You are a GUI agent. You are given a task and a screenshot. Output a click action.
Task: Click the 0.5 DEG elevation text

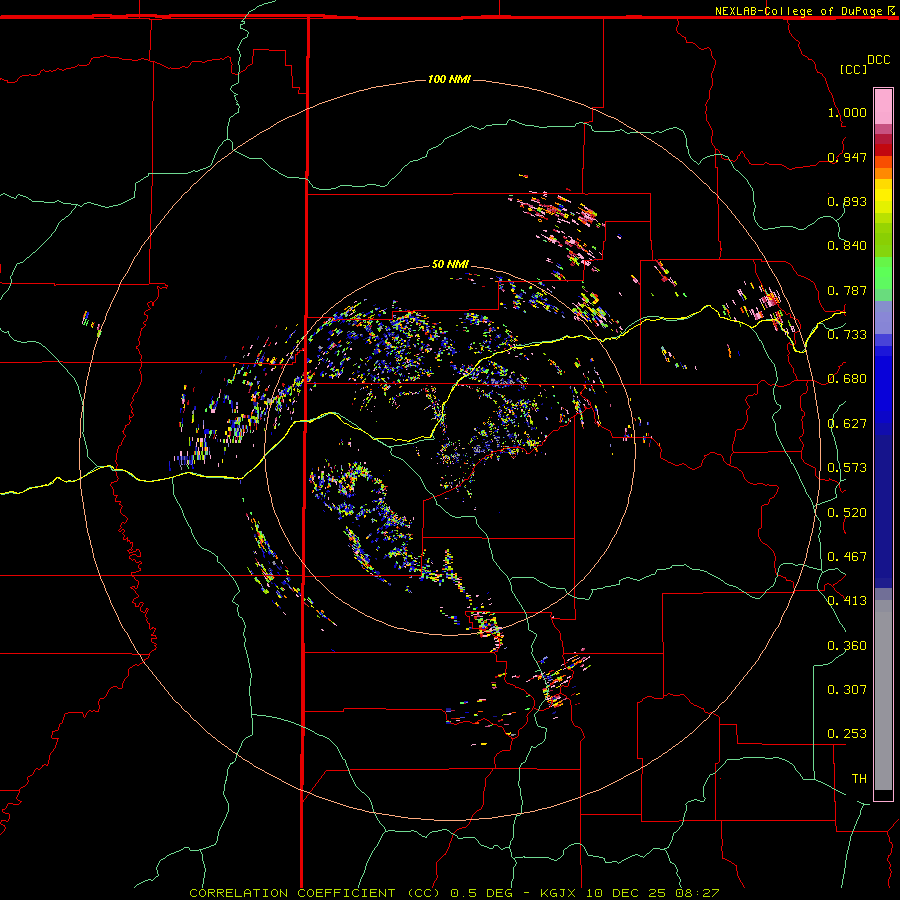tap(483, 893)
